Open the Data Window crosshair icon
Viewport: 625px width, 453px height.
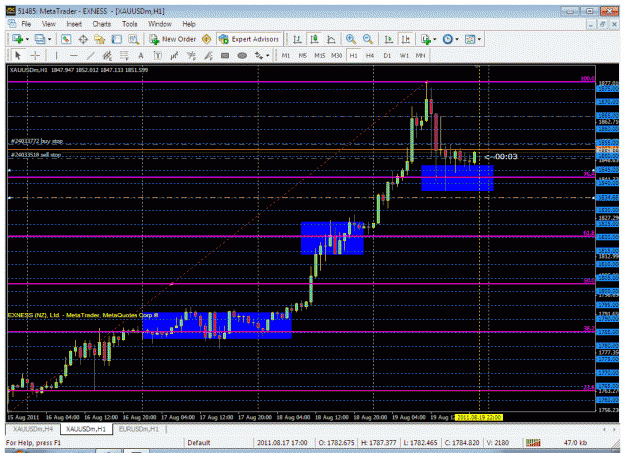83,39
